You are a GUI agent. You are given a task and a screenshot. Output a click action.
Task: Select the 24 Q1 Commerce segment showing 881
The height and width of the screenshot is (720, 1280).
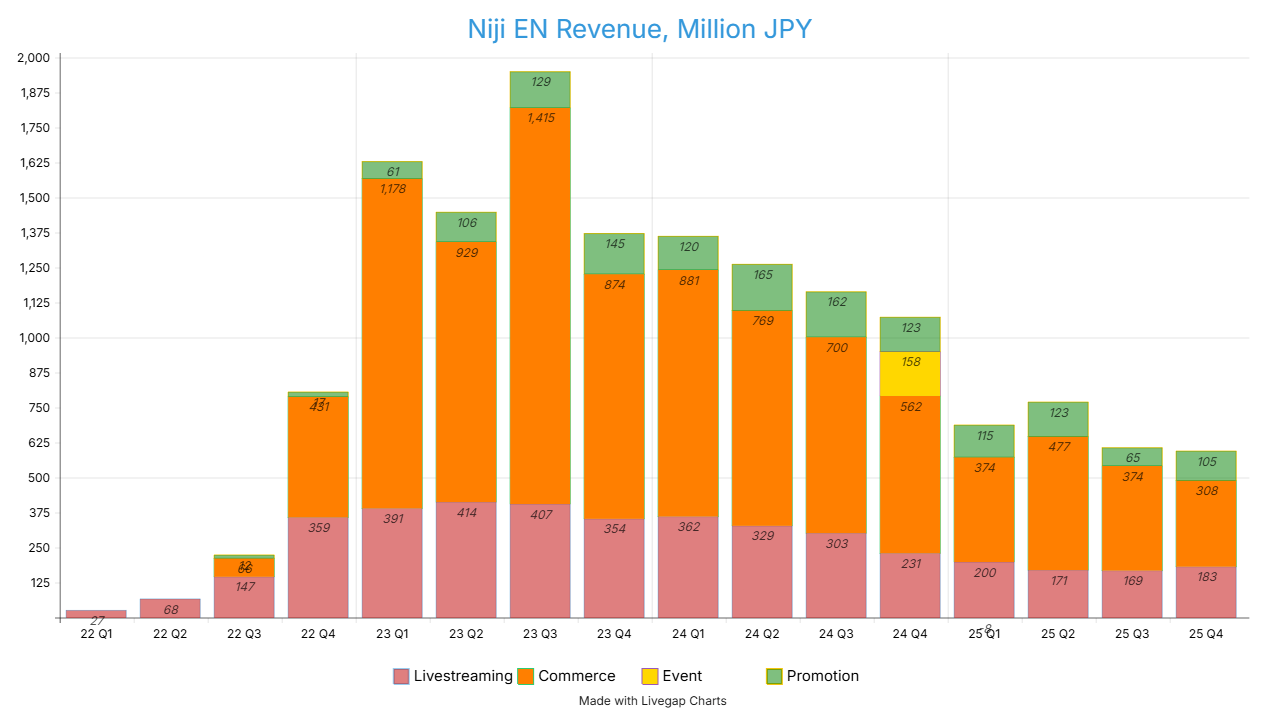[688, 393]
